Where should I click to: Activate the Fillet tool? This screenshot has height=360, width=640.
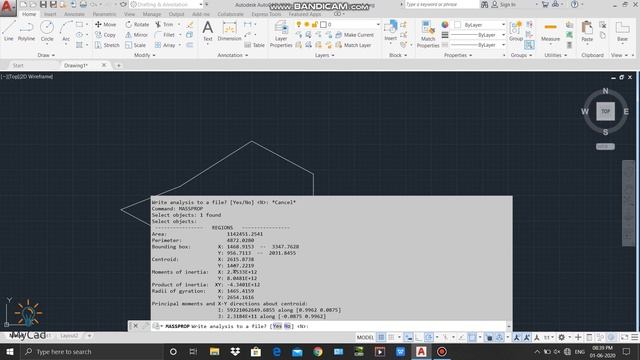coord(164,35)
